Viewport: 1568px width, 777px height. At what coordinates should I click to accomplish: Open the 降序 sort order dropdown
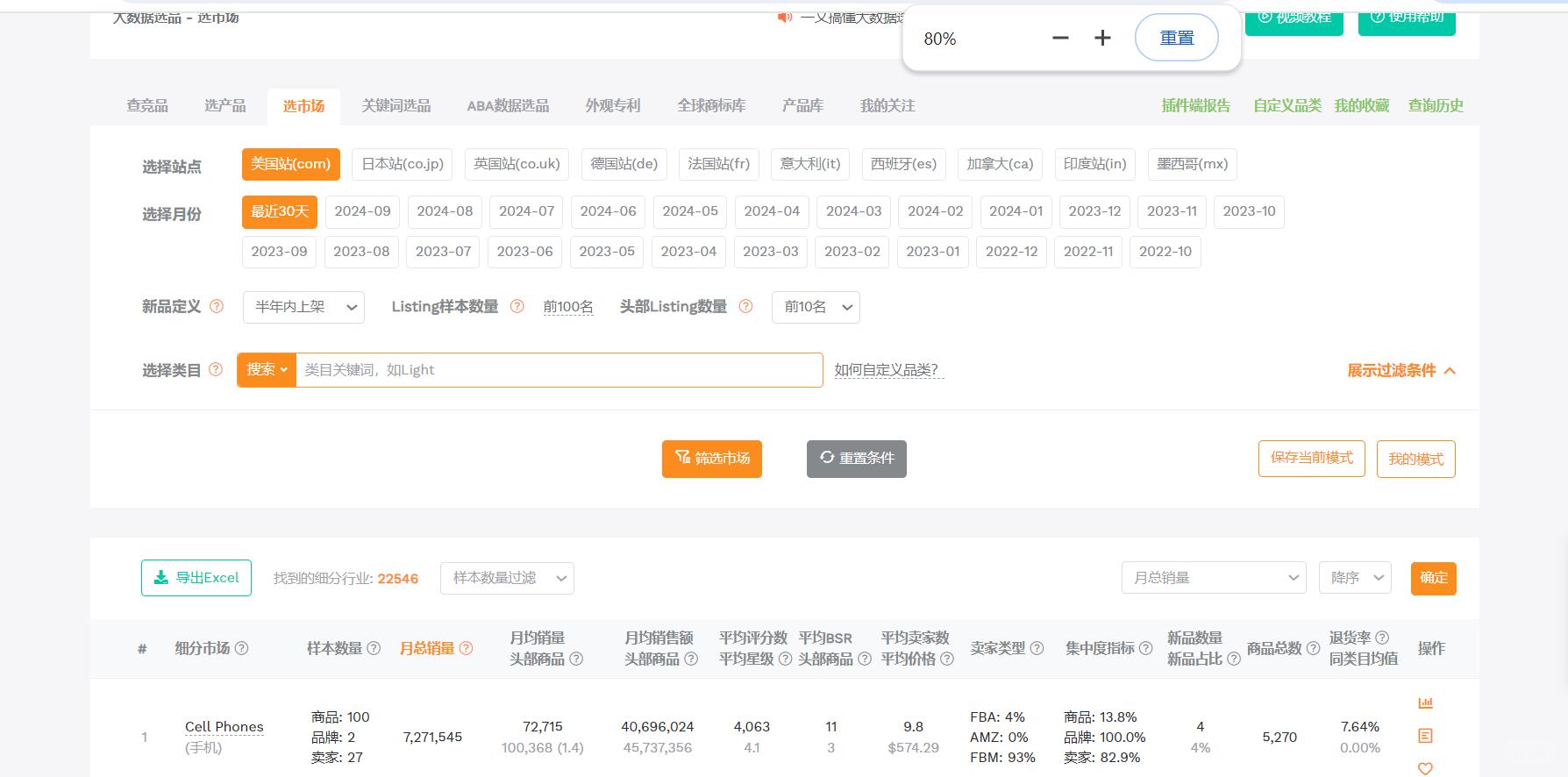[x=1355, y=578]
